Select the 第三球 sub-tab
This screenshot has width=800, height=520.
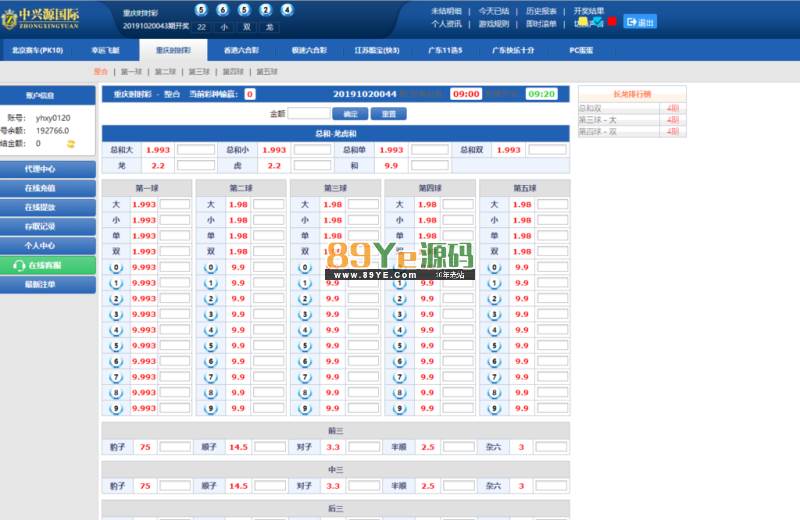[x=199, y=72]
